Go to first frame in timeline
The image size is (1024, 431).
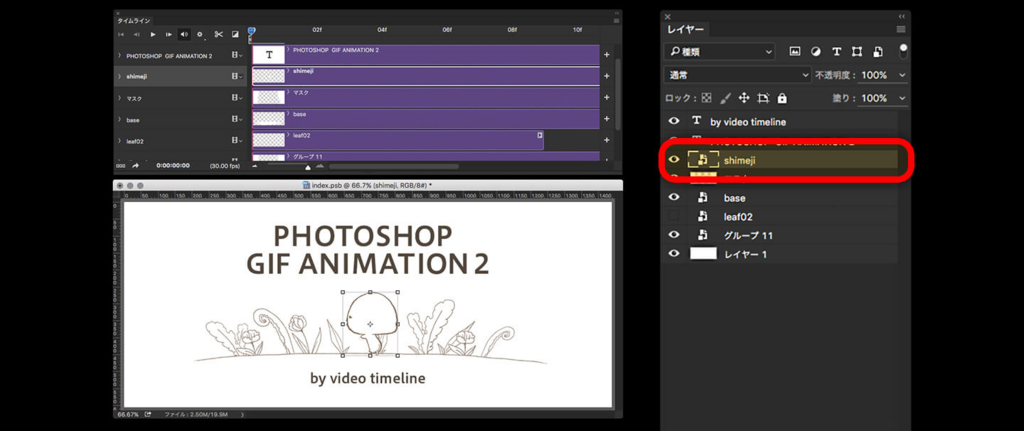coord(121,34)
